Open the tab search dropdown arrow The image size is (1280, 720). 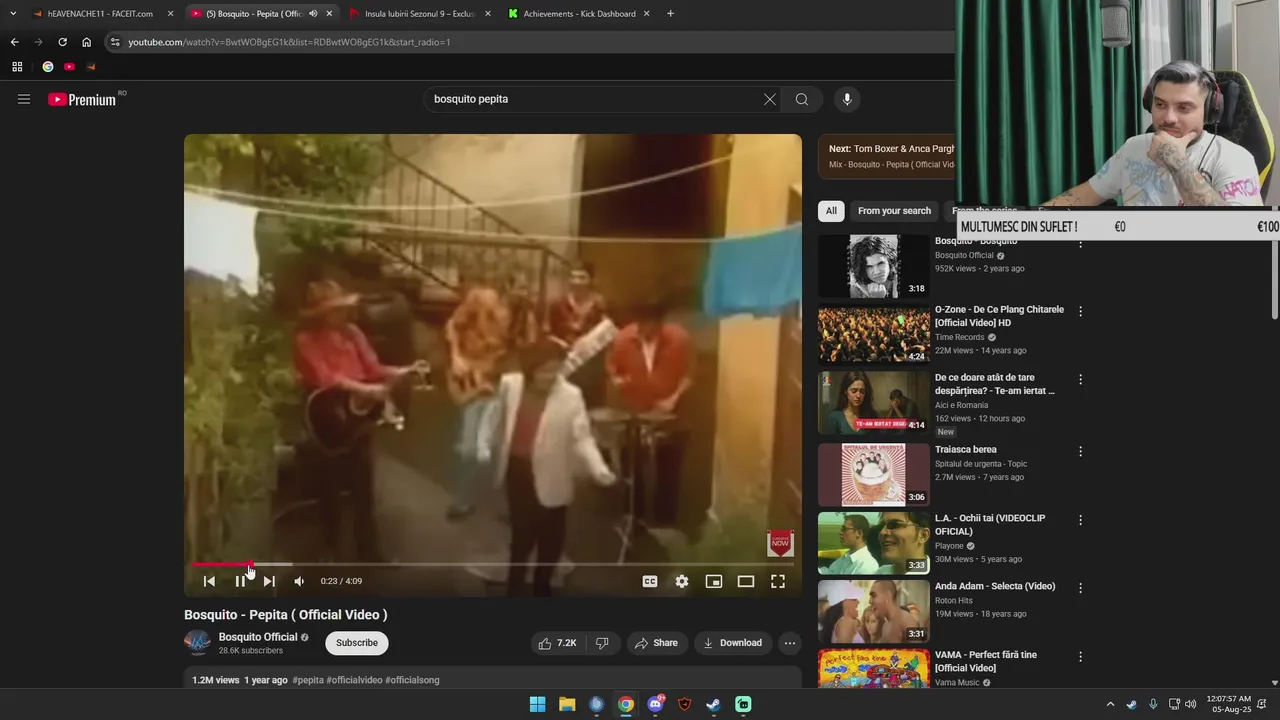tap(12, 14)
